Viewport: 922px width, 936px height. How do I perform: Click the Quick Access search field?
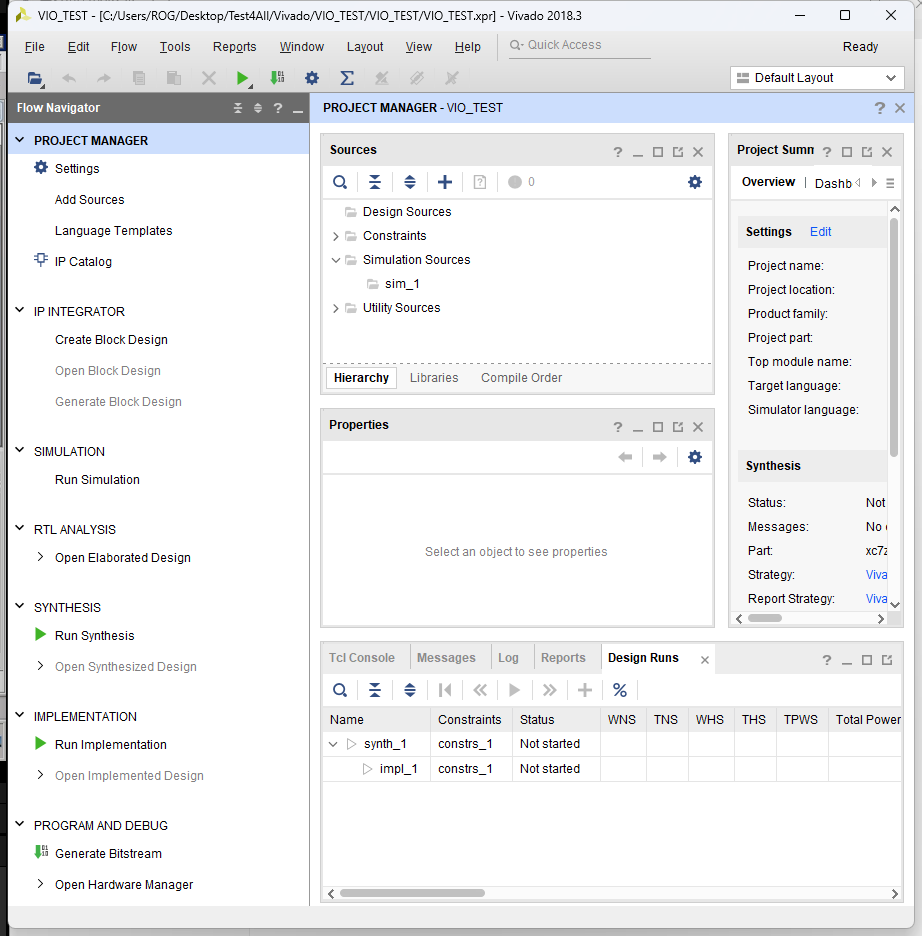[x=579, y=45]
